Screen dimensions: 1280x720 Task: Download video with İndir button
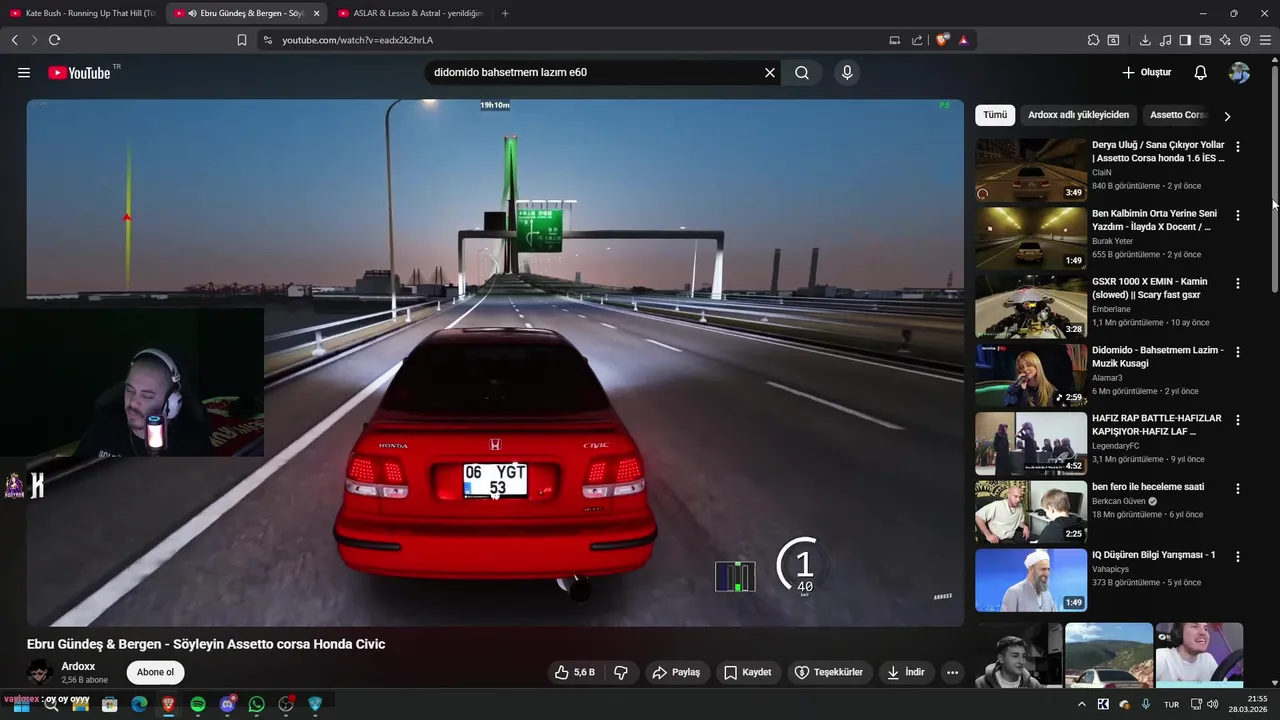click(905, 672)
